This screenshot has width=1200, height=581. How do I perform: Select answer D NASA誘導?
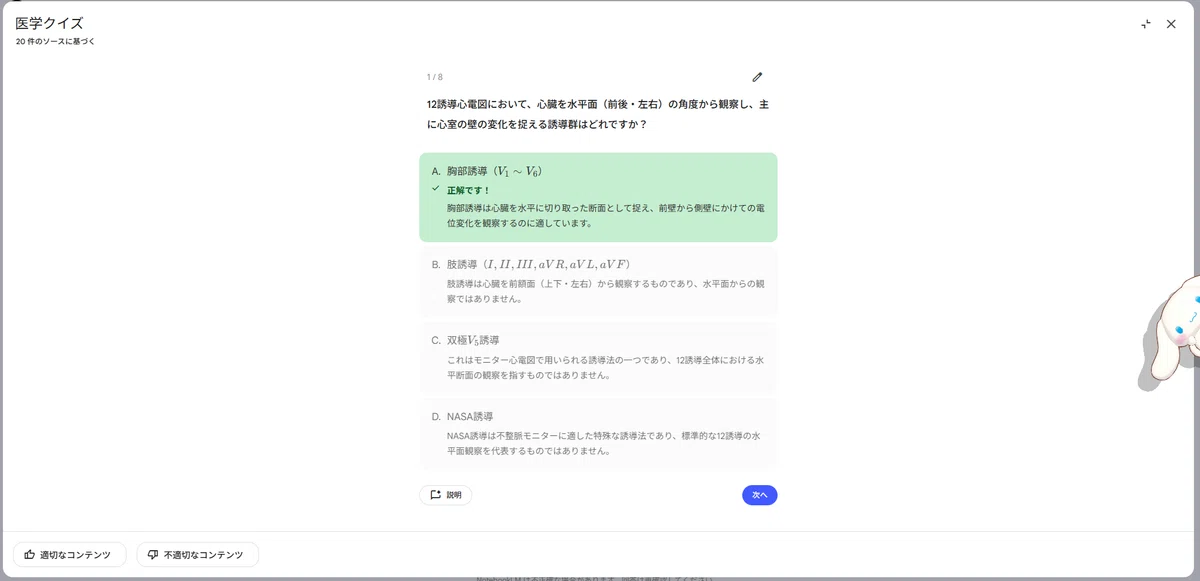tap(598, 433)
